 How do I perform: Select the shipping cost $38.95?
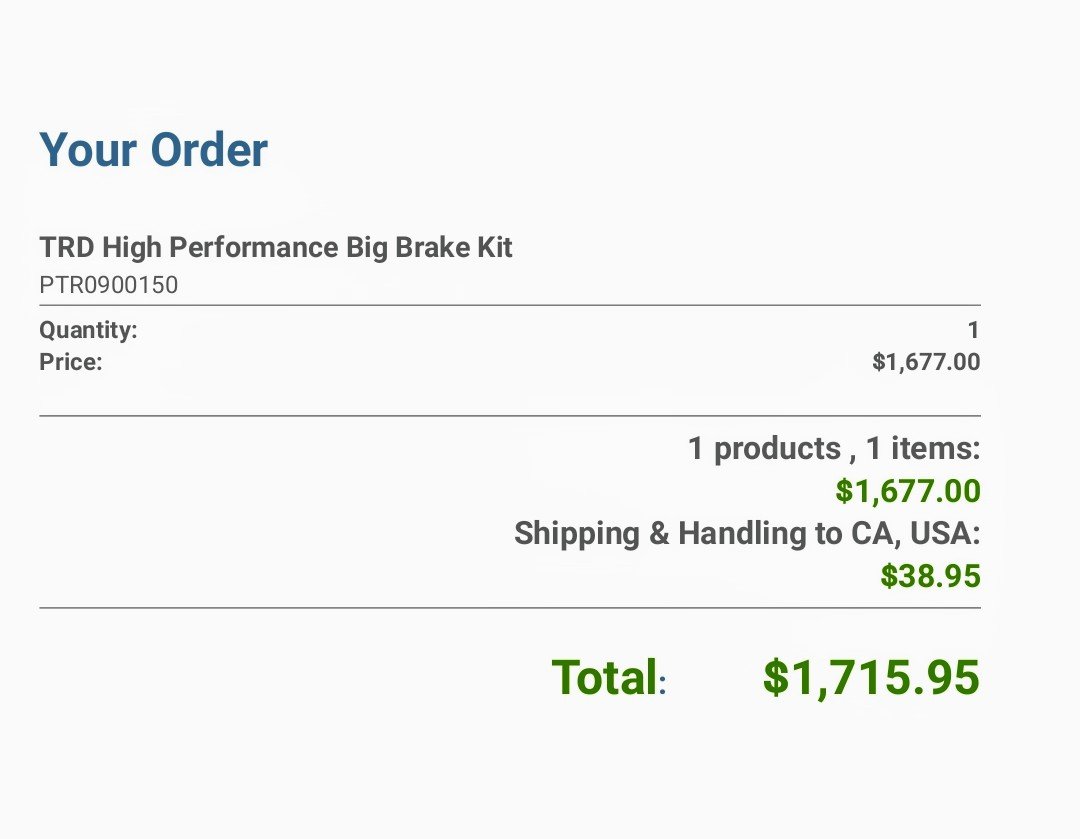tap(931, 576)
